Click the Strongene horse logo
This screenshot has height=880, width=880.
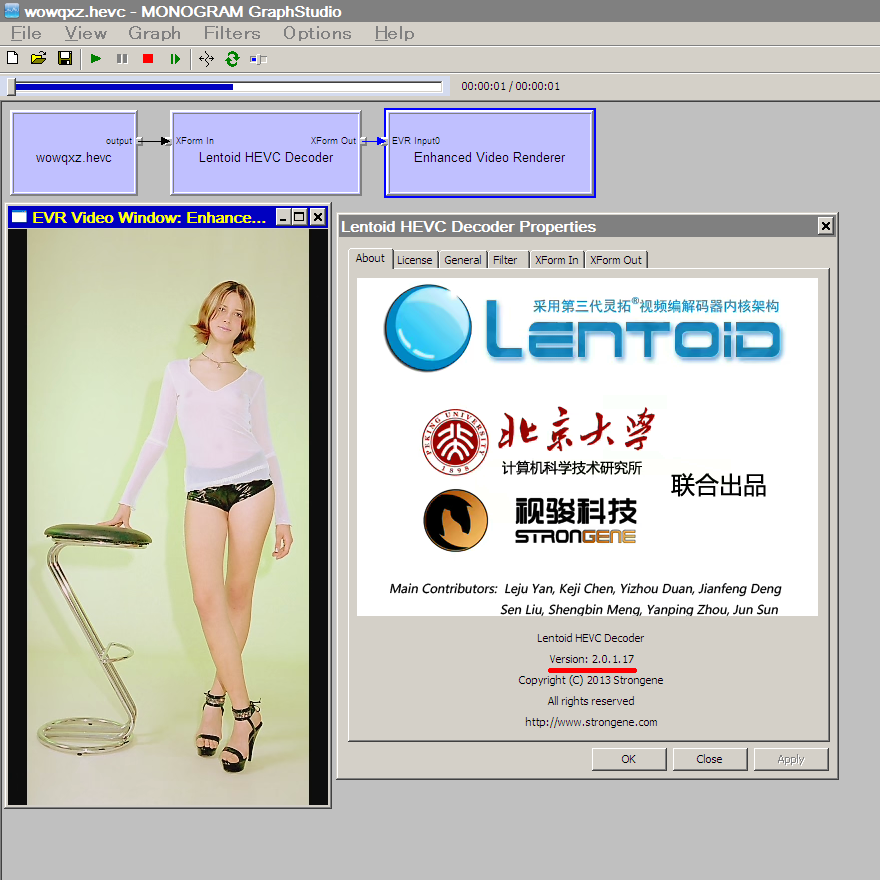[456, 520]
